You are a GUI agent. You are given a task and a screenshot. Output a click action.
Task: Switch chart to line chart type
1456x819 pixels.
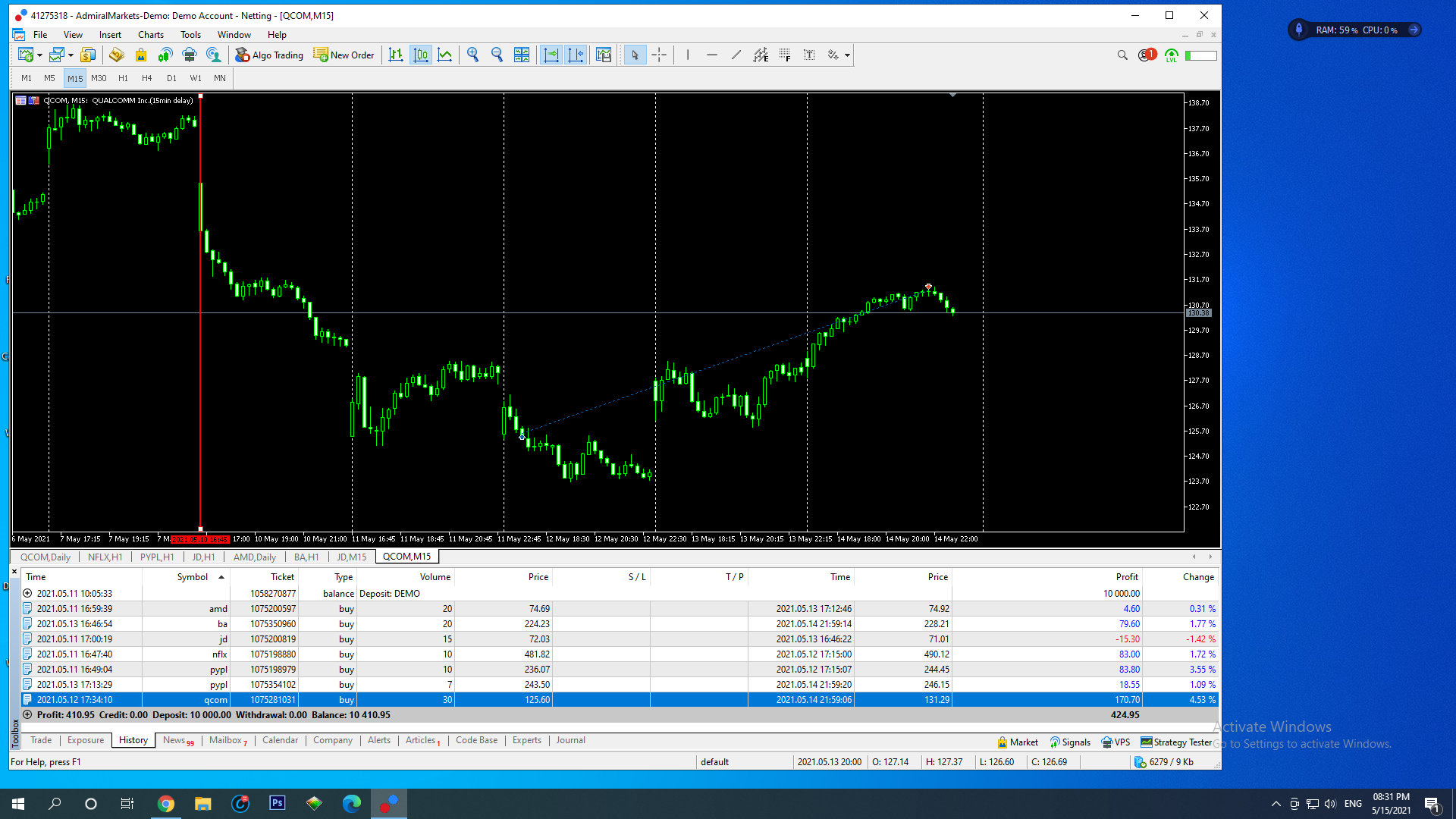(445, 55)
